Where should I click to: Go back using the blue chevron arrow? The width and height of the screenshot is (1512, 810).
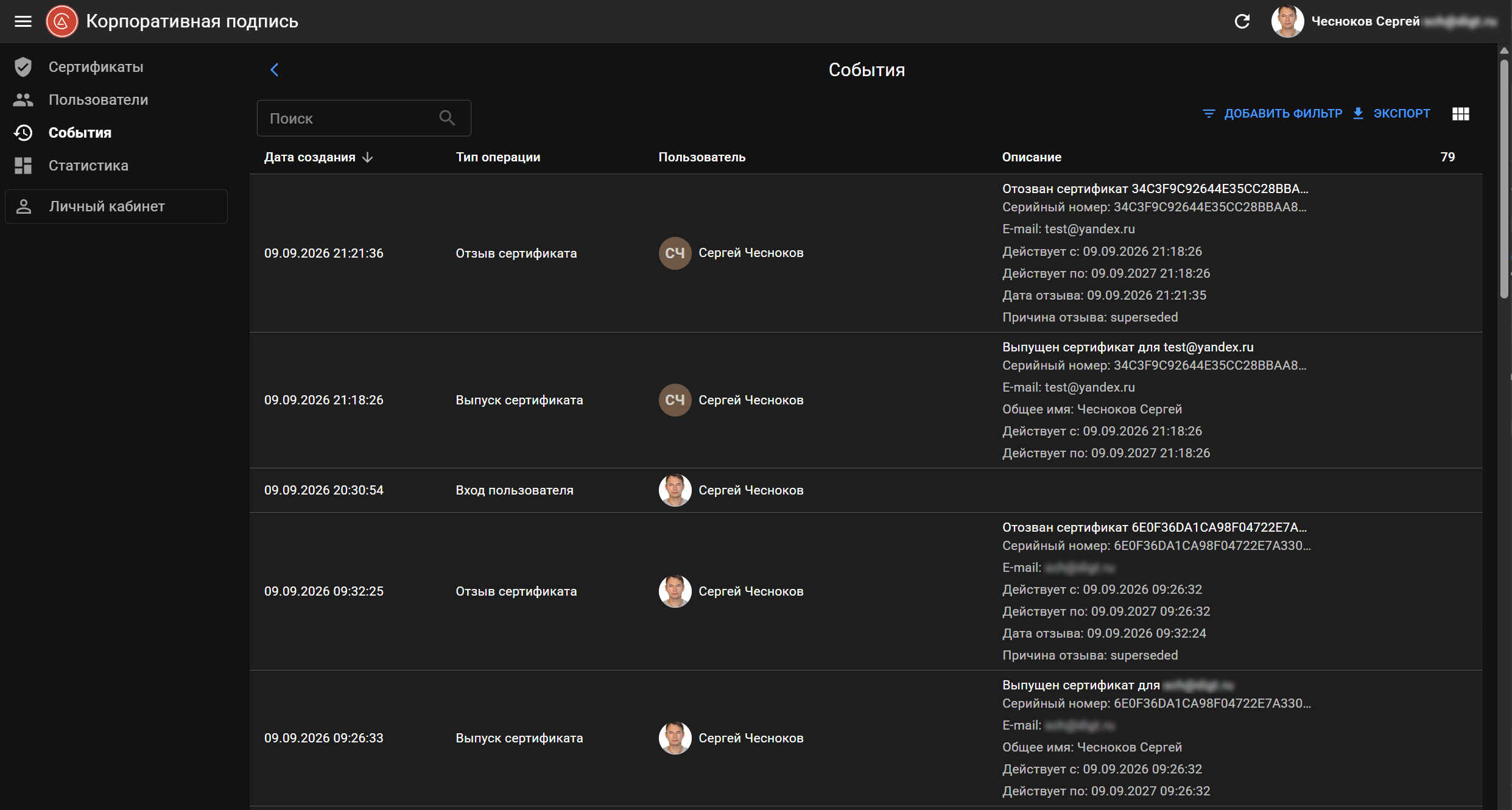tap(275, 70)
